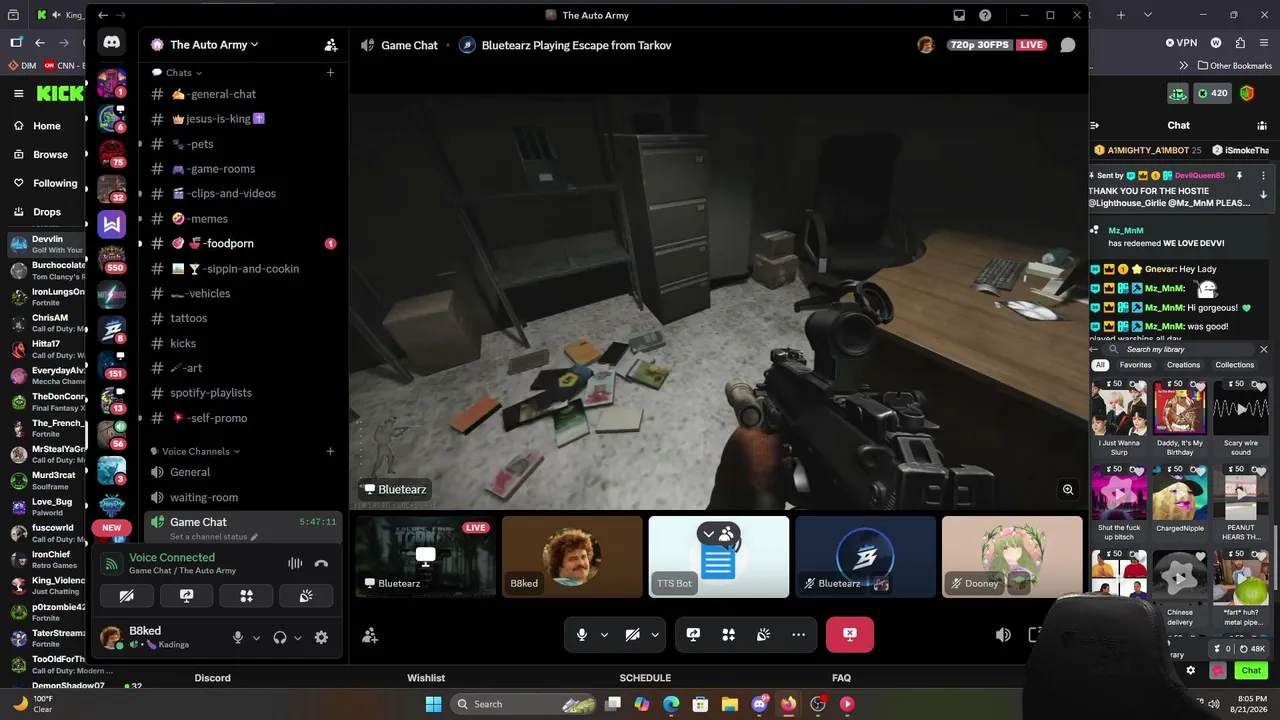The width and height of the screenshot is (1280, 720).
Task: Open more call options ellipsis
Action: tap(798, 634)
